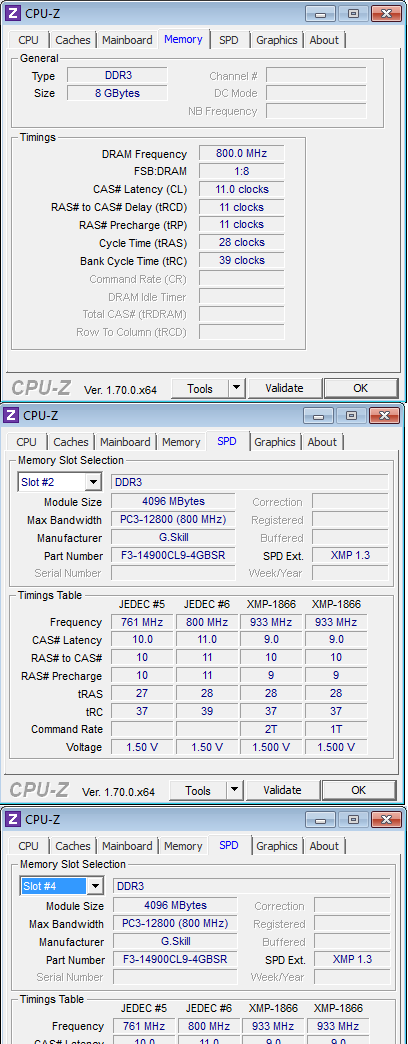Expand Tools dropdown arrow in top window
The height and width of the screenshot is (1044, 408).
237,388
